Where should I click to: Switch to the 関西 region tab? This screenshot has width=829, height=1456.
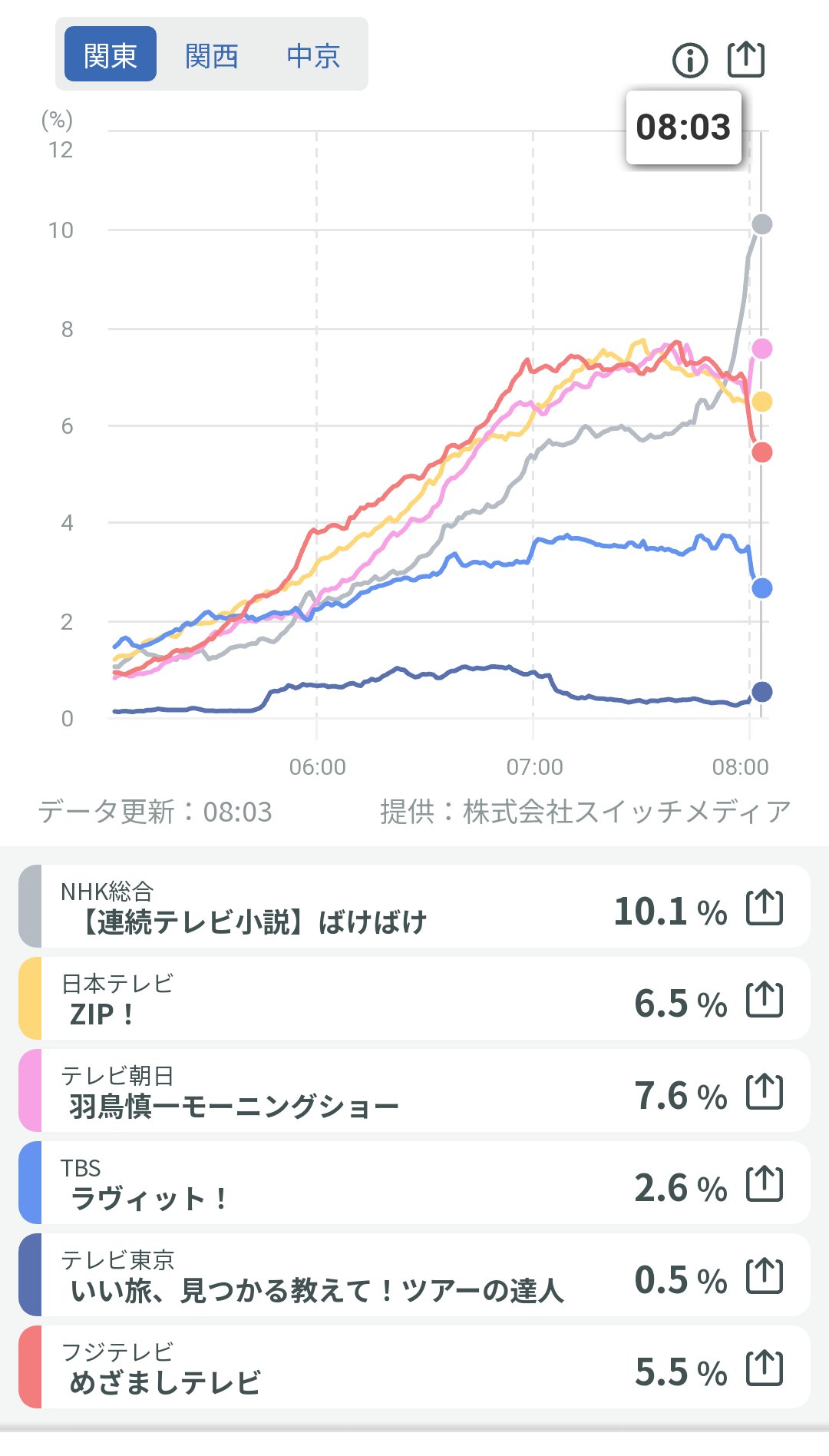[x=212, y=55]
